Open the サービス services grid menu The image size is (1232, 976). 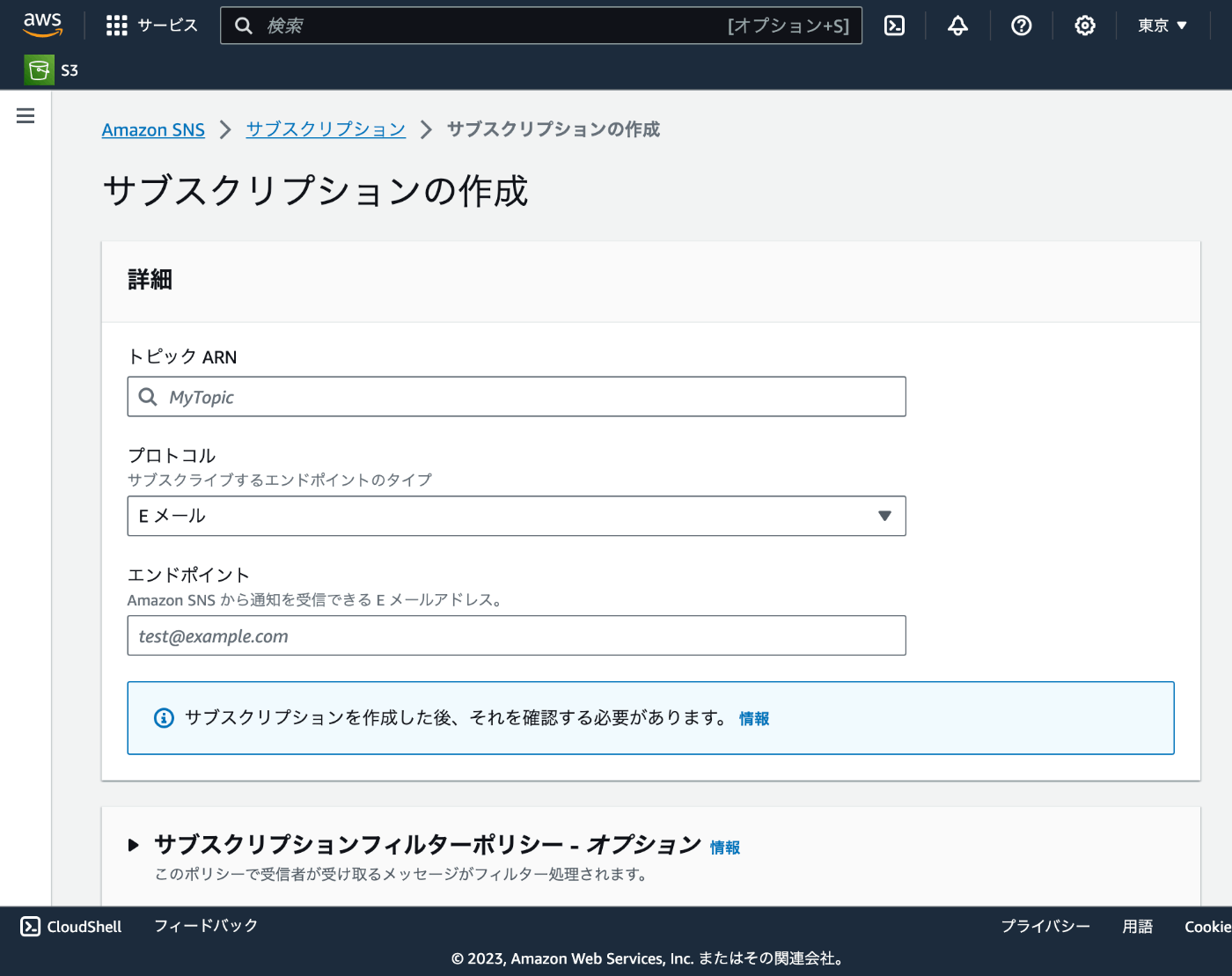click(151, 26)
